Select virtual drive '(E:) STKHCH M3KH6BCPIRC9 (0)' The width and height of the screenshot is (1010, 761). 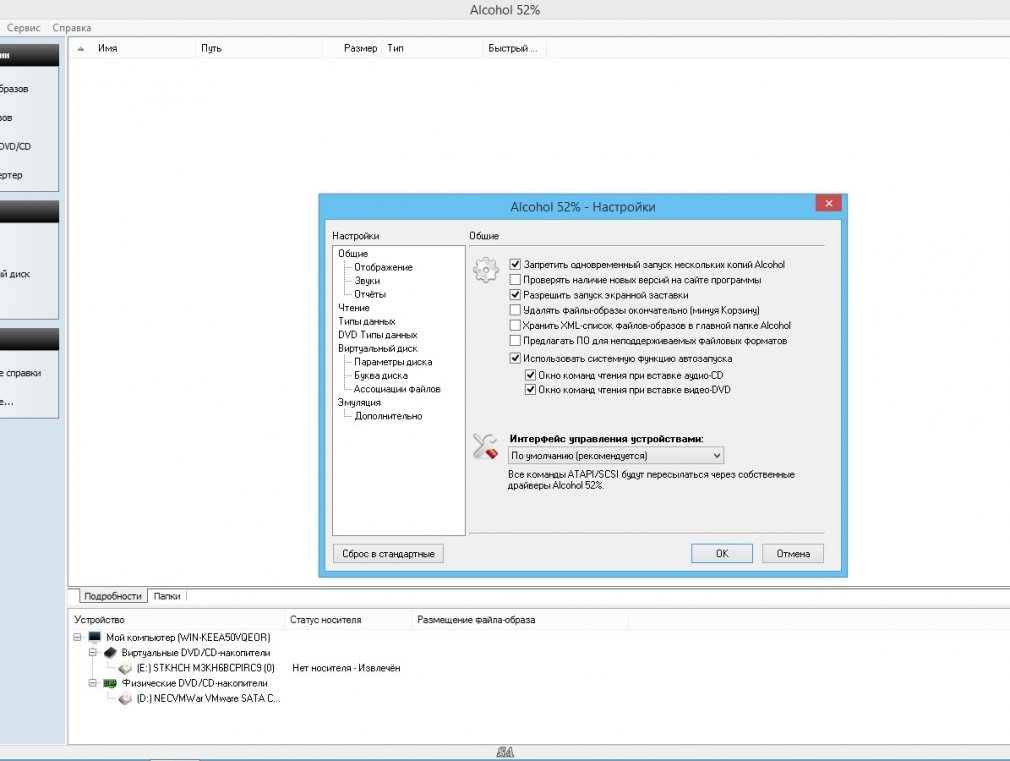point(205,668)
